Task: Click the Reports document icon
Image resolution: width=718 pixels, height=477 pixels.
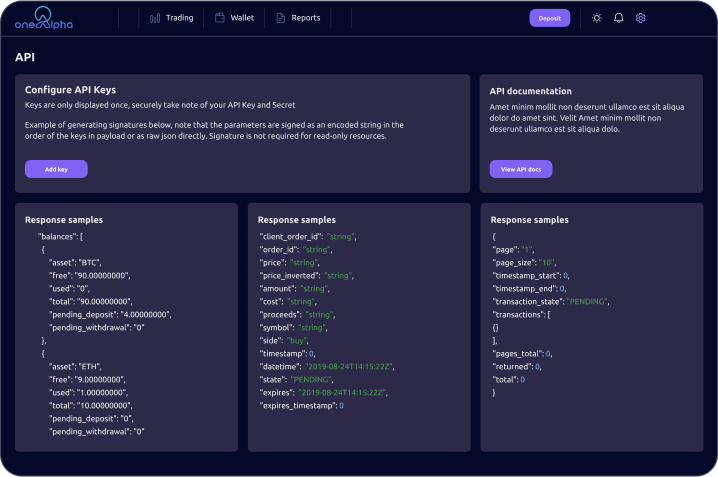Action: tap(281, 18)
